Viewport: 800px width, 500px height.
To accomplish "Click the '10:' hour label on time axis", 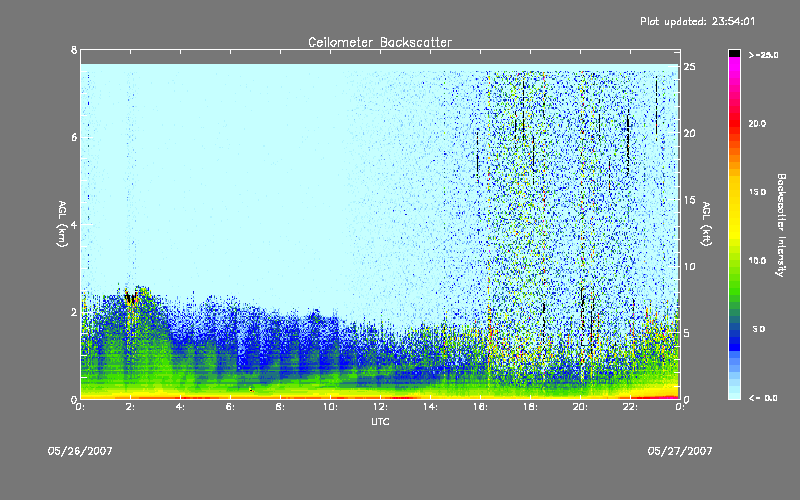I will click(331, 407).
